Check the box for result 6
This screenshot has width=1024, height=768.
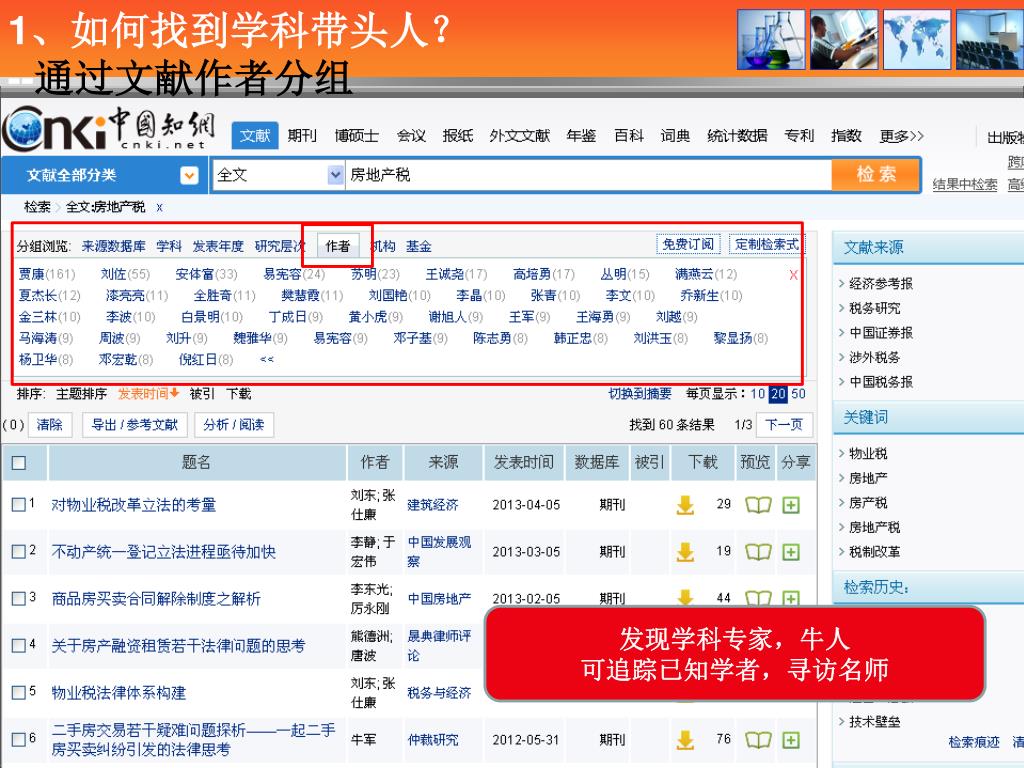[x=18, y=739]
